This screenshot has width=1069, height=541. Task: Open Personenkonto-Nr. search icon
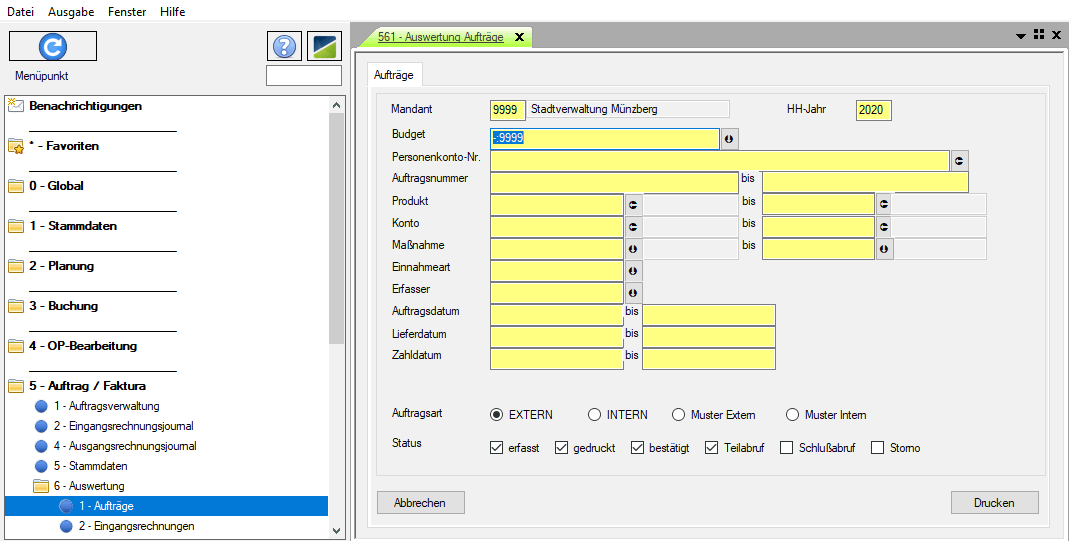pos(959,160)
